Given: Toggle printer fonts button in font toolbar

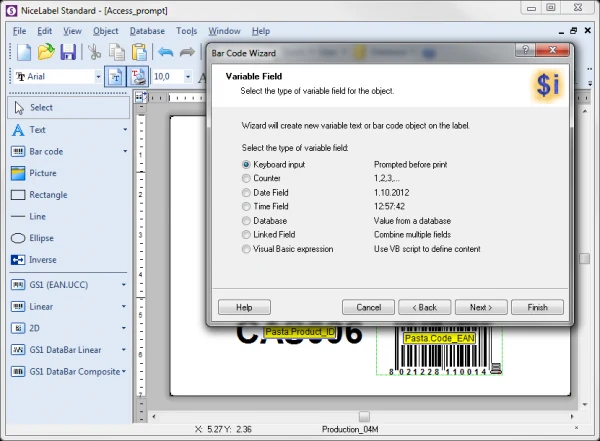Looking at the screenshot, I should click(x=137, y=77).
